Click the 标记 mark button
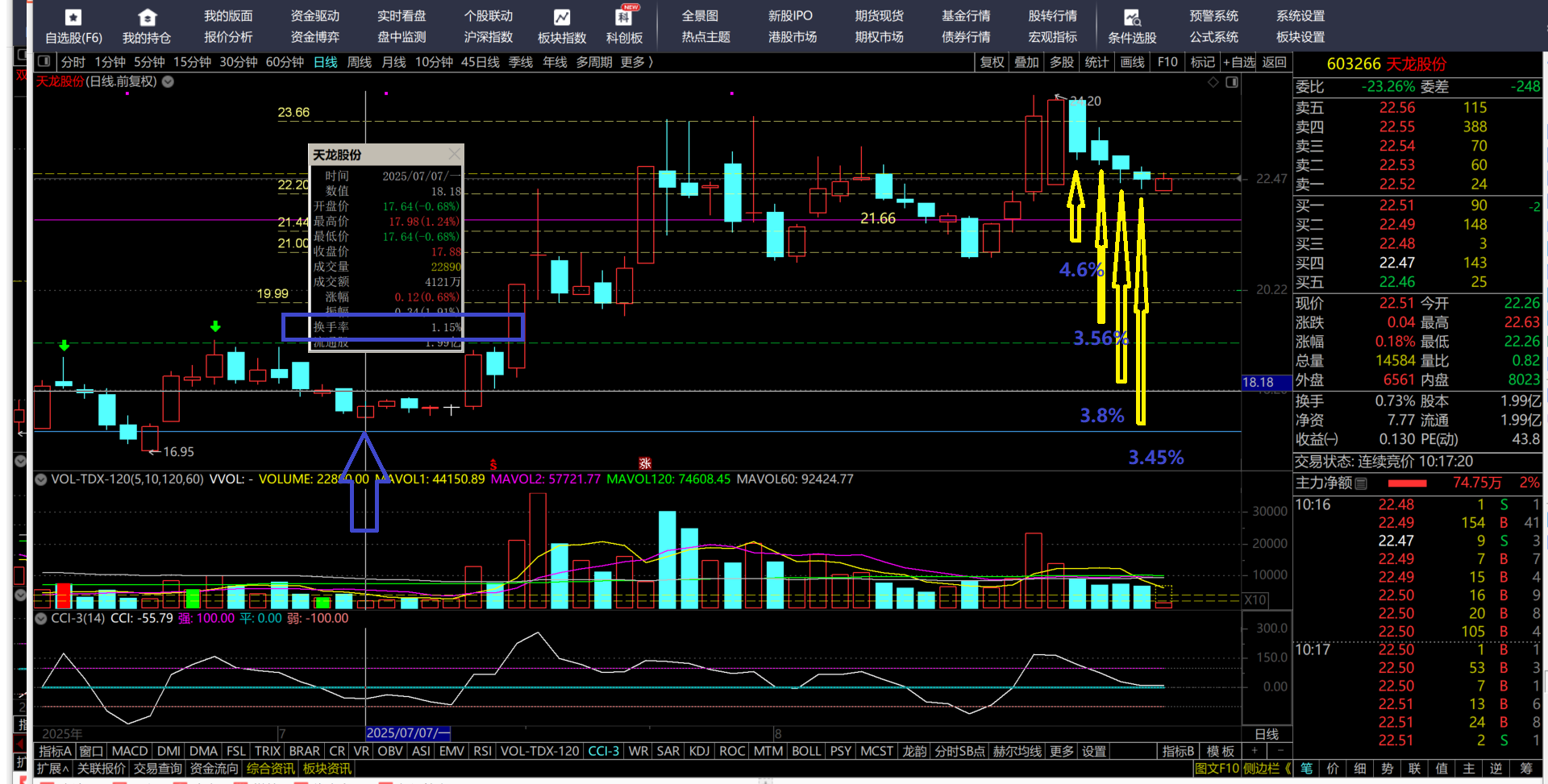The height and width of the screenshot is (784, 1548). 1203,62
